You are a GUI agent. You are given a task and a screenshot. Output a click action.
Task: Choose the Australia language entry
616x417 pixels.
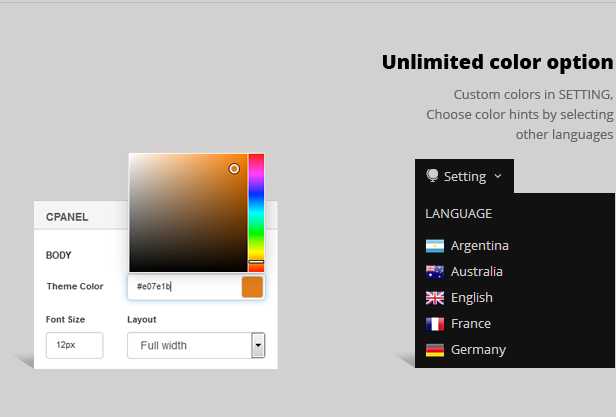pyautogui.click(x=477, y=272)
